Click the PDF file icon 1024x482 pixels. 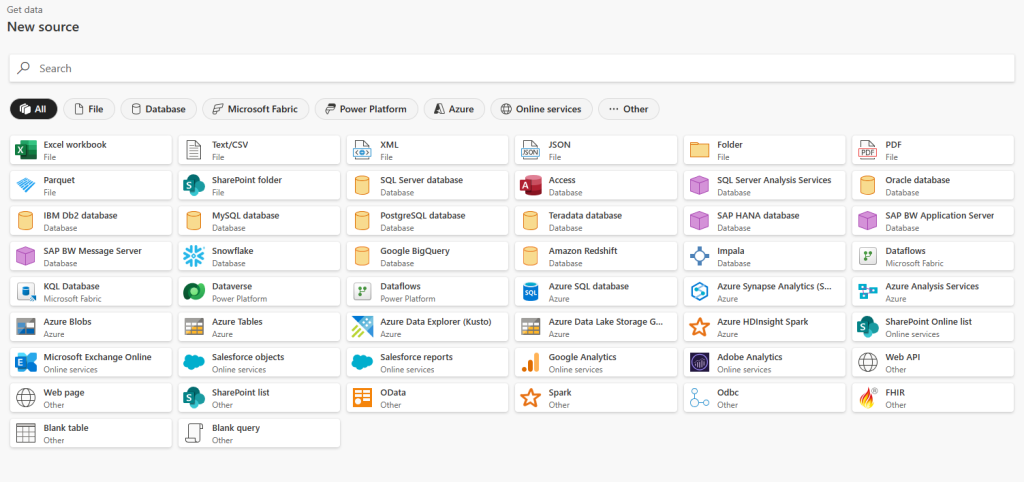click(867, 150)
